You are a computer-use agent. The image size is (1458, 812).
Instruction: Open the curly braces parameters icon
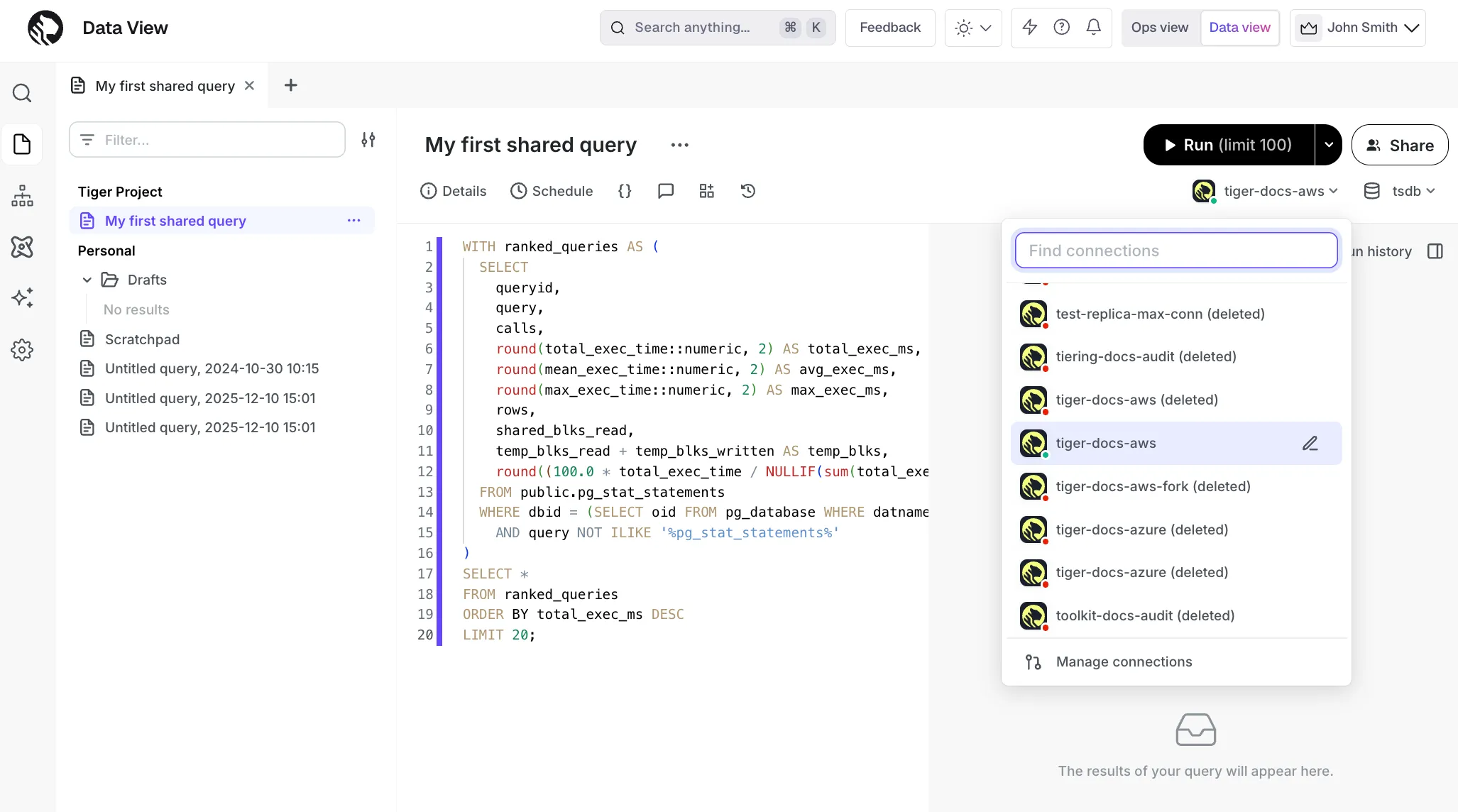click(x=625, y=191)
